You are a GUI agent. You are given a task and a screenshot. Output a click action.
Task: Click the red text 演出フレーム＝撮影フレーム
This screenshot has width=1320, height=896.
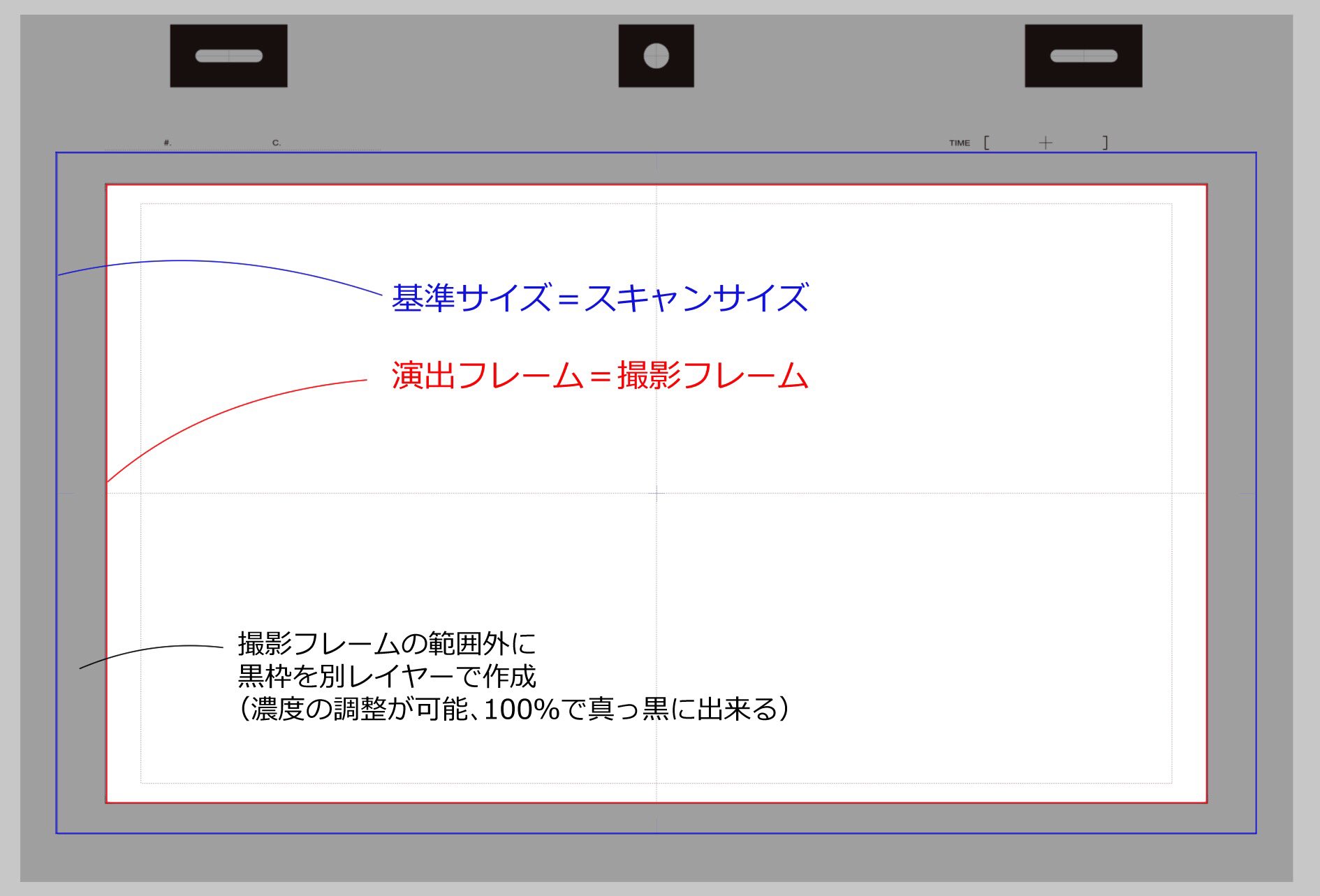(x=600, y=376)
